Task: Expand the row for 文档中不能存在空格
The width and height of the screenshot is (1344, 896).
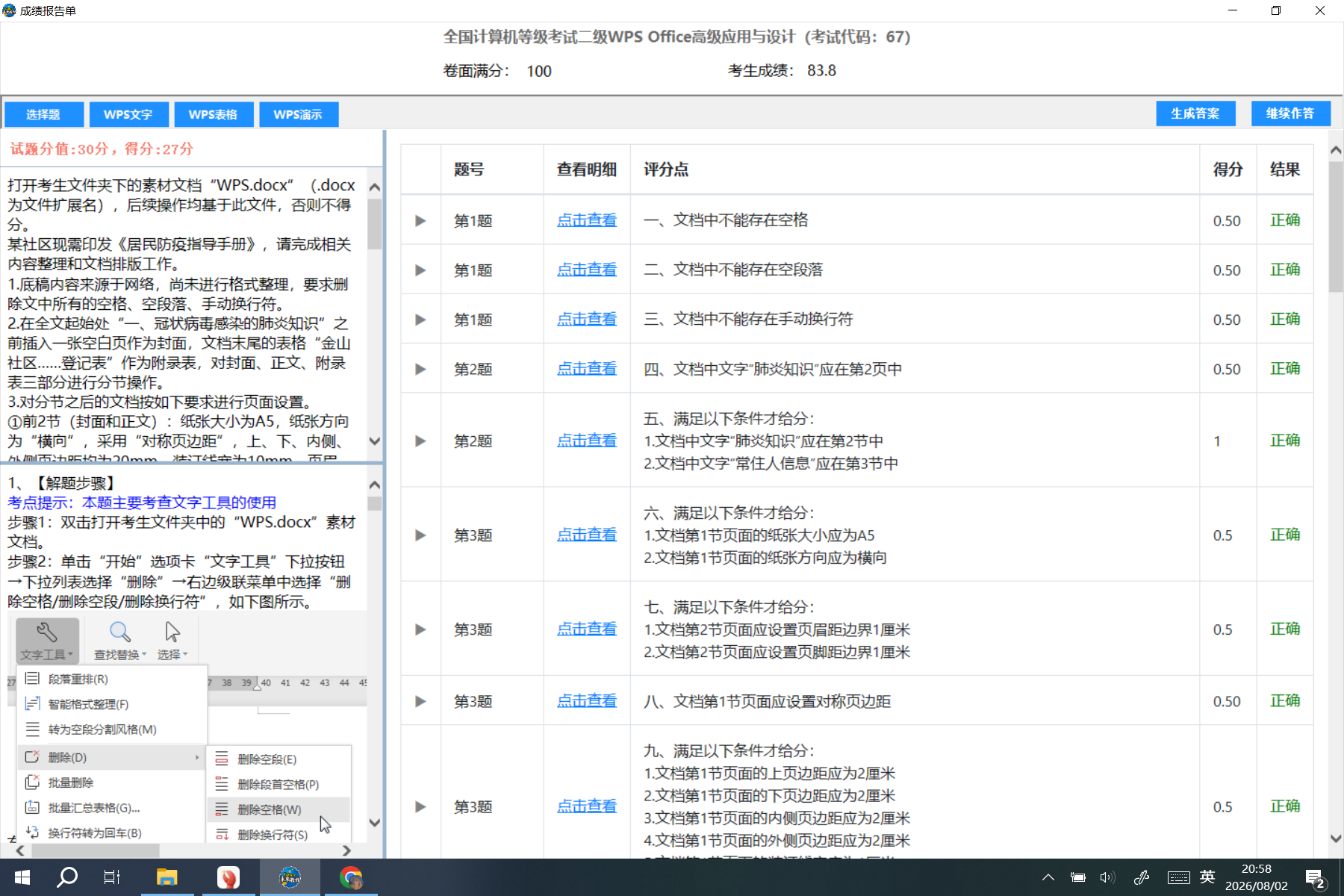Action: 420,221
